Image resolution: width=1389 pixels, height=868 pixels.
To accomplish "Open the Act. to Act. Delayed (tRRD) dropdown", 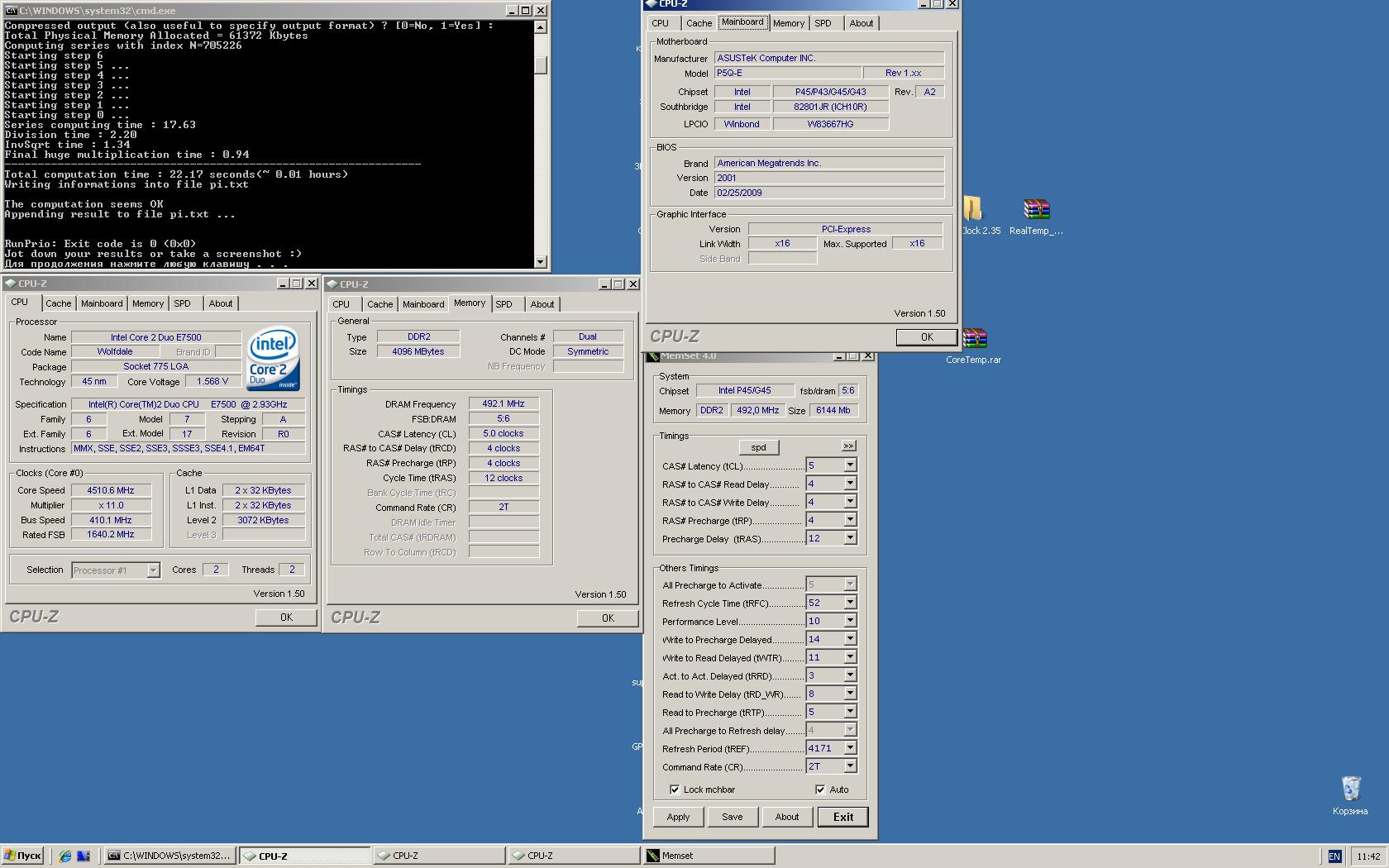I will (x=849, y=675).
